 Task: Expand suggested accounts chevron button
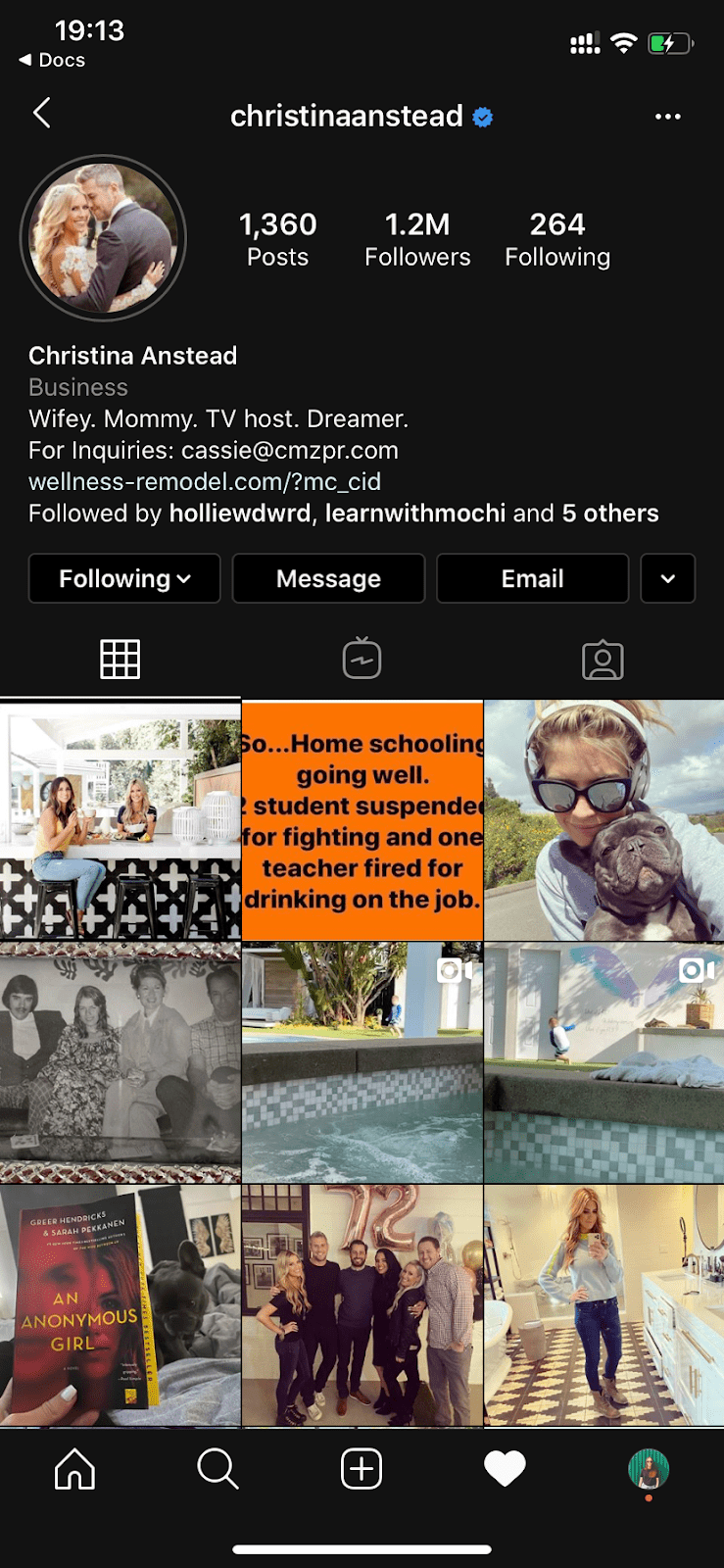pyautogui.click(x=668, y=578)
